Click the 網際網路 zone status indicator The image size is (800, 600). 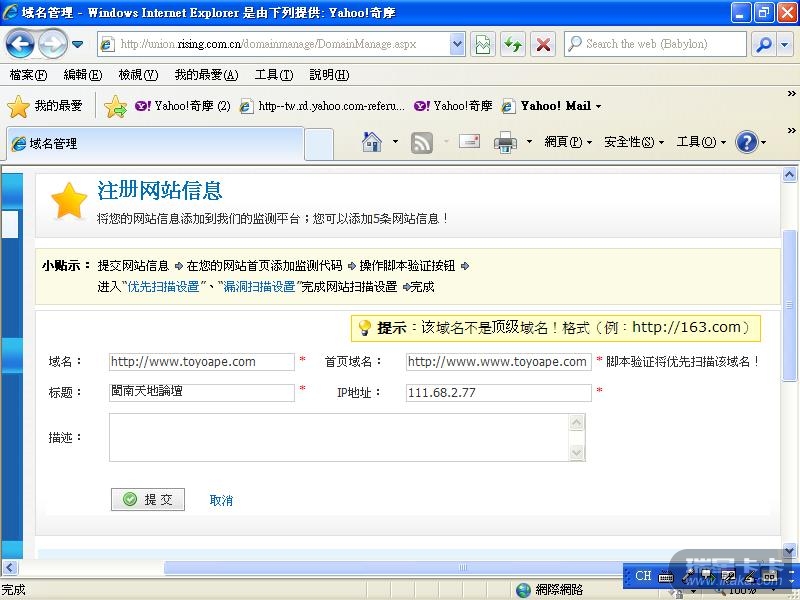pos(549,590)
